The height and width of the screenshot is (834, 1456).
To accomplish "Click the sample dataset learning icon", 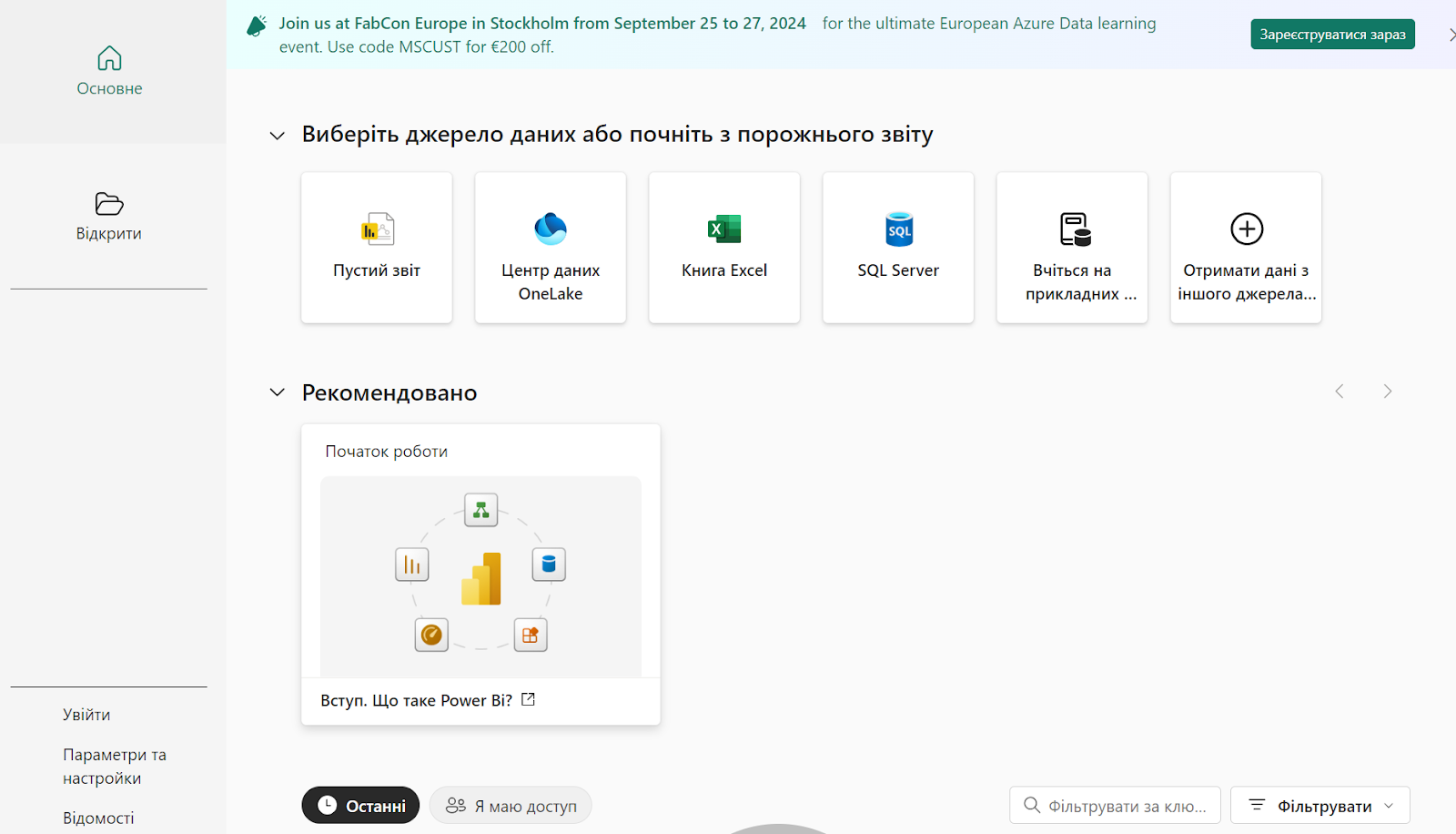I will coord(1074,229).
